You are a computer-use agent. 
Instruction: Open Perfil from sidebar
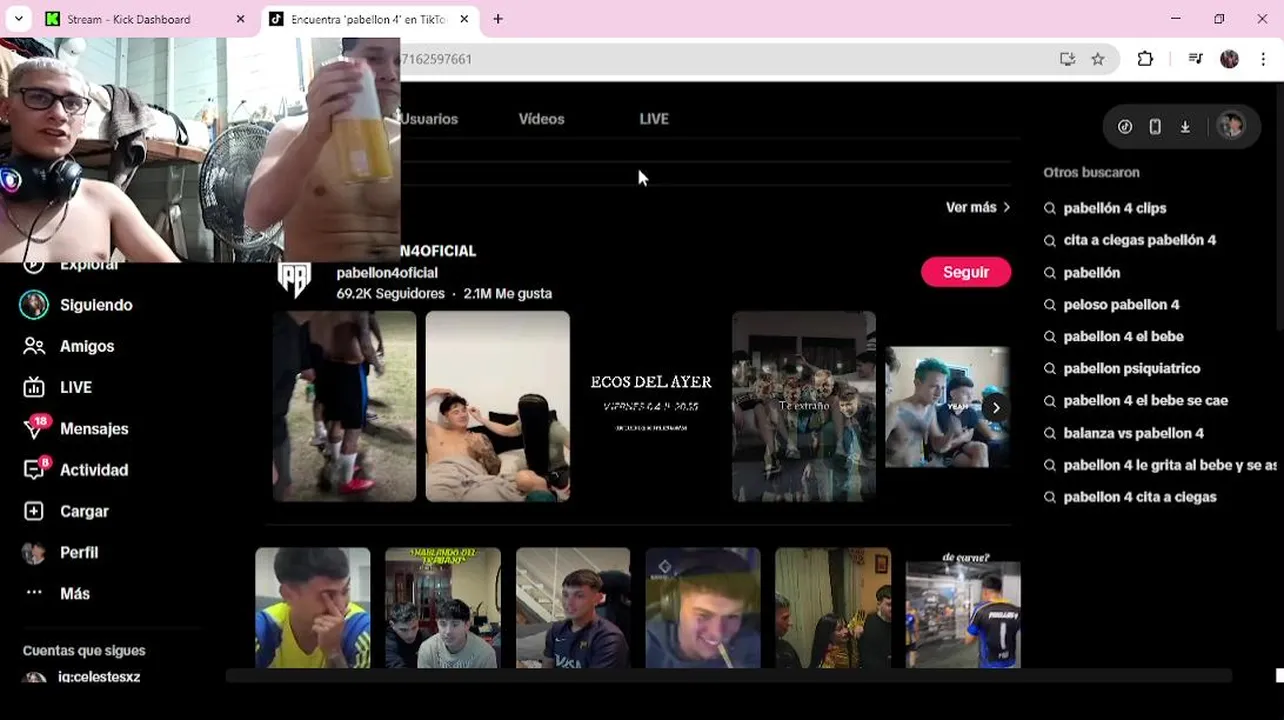(61, 552)
